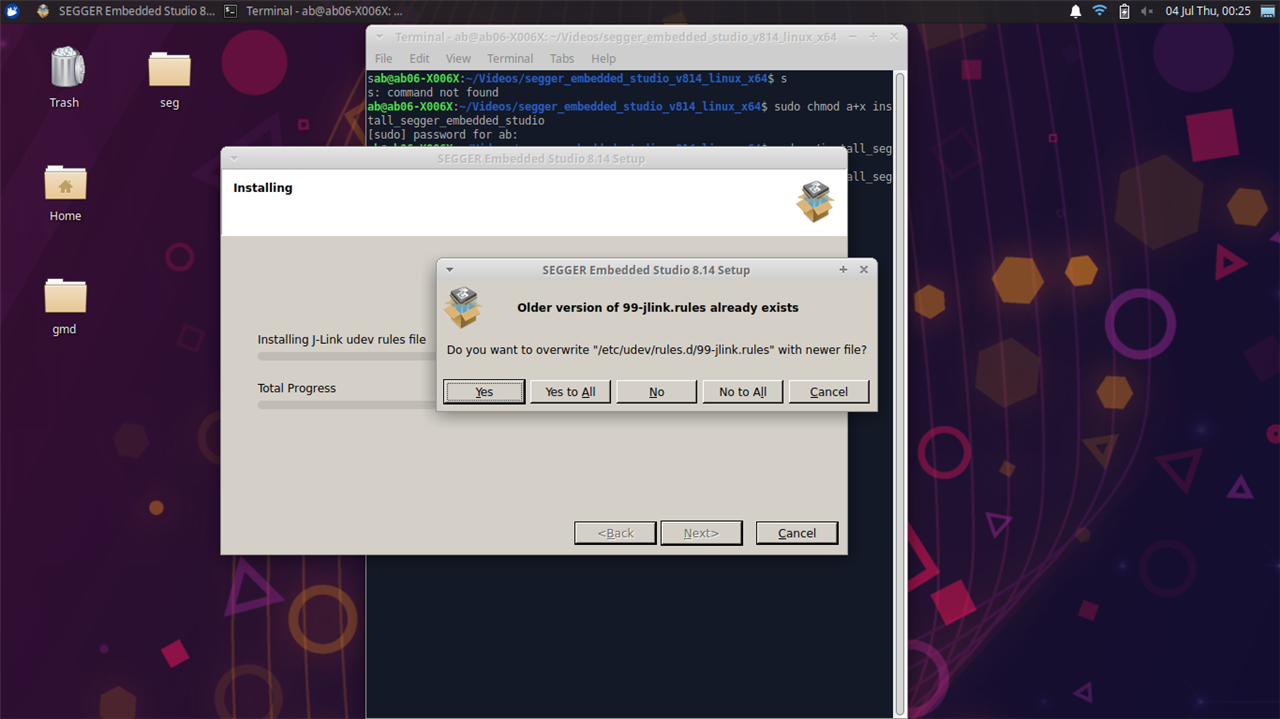Open the Help menu in Terminal
This screenshot has height=719, width=1280.
(603, 59)
